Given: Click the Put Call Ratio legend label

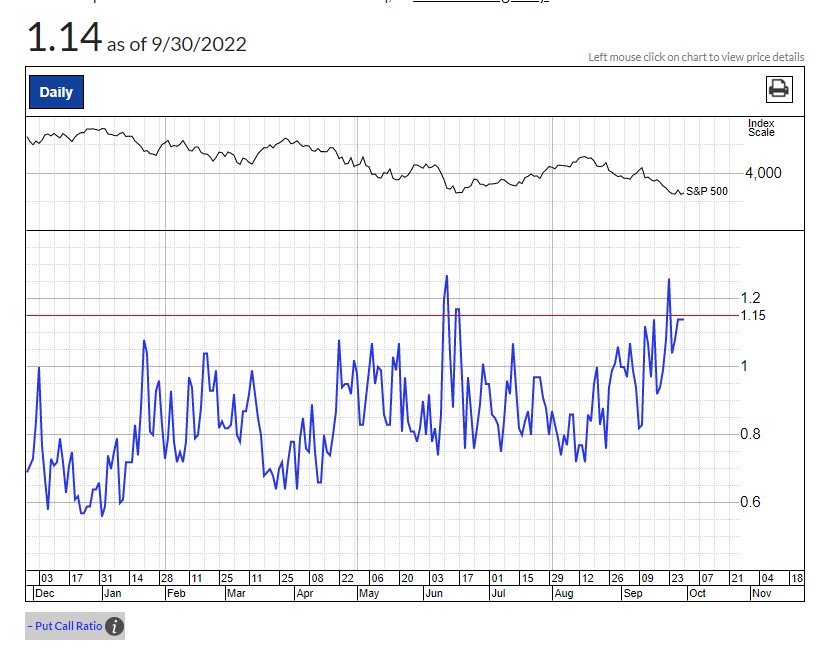Looking at the screenshot, I should point(65,627).
